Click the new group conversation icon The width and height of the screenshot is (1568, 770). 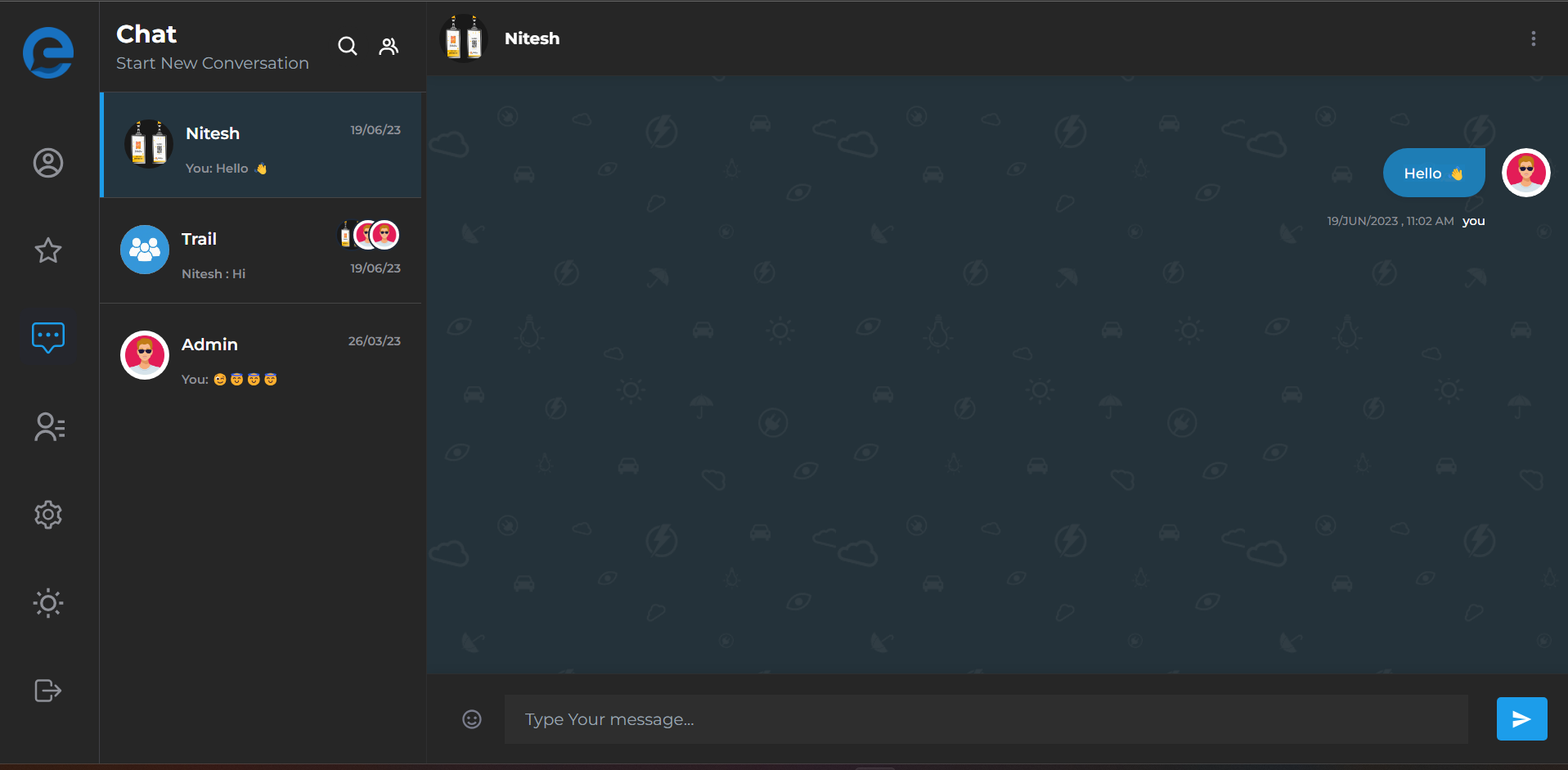(x=389, y=46)
